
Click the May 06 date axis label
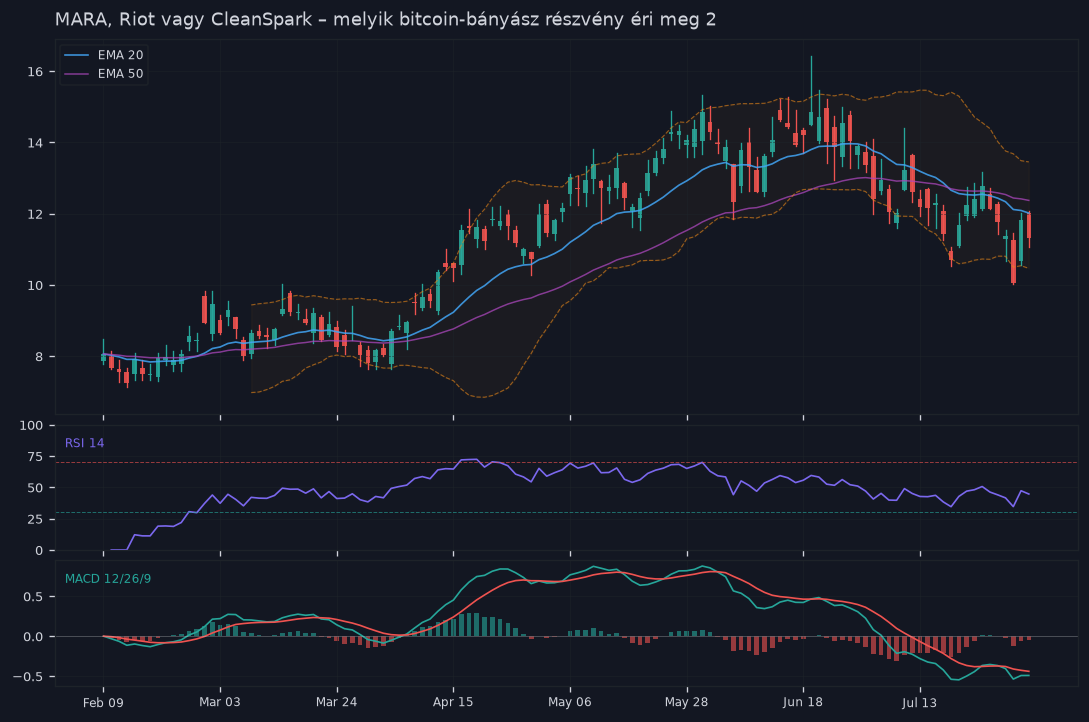point(570,702)
